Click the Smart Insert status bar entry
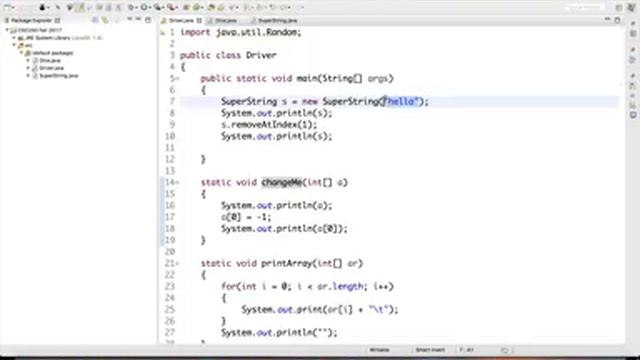 tap(430, 350)
